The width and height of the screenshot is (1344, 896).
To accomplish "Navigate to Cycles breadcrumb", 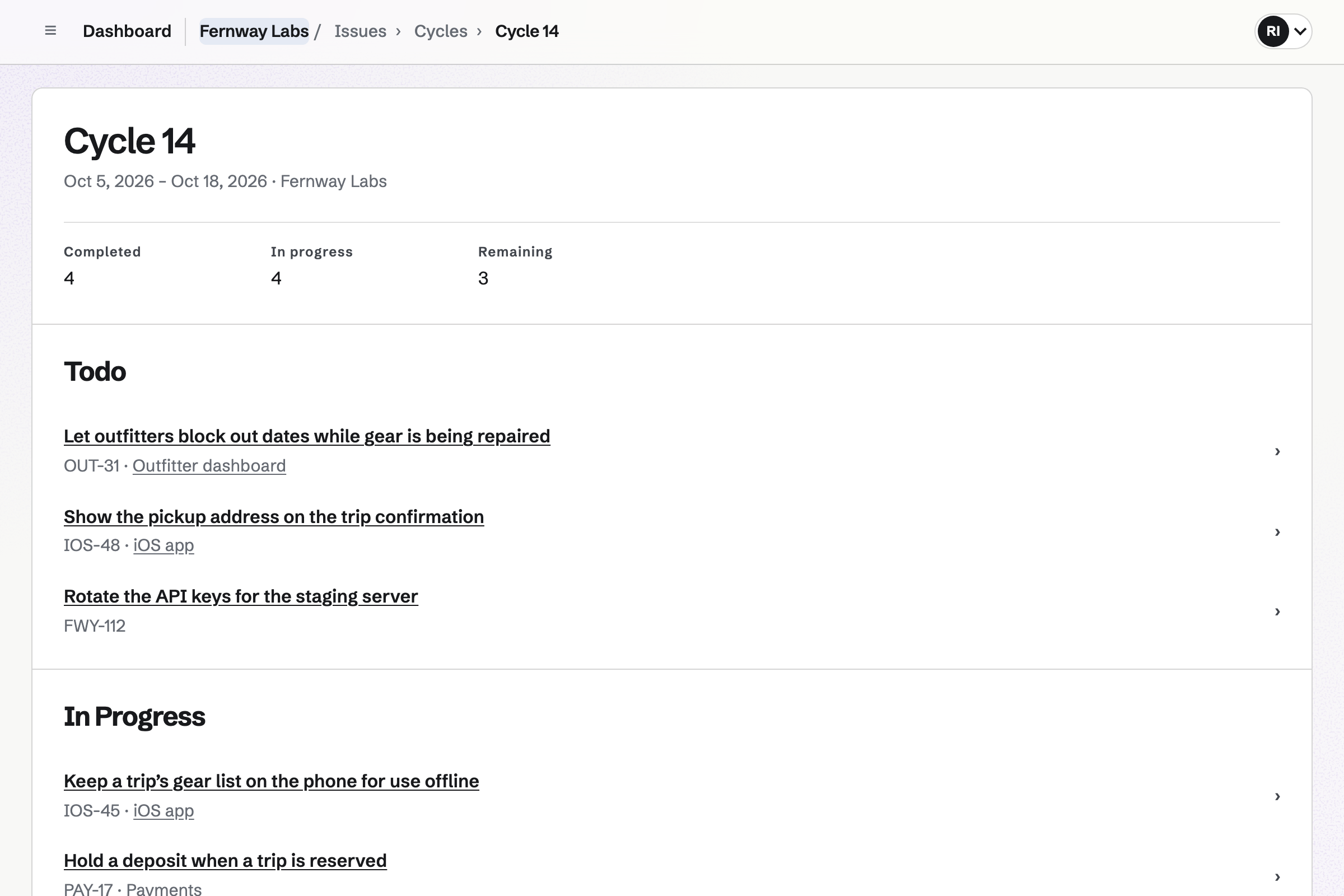I will pyautogui.click(x=441, y=31).
